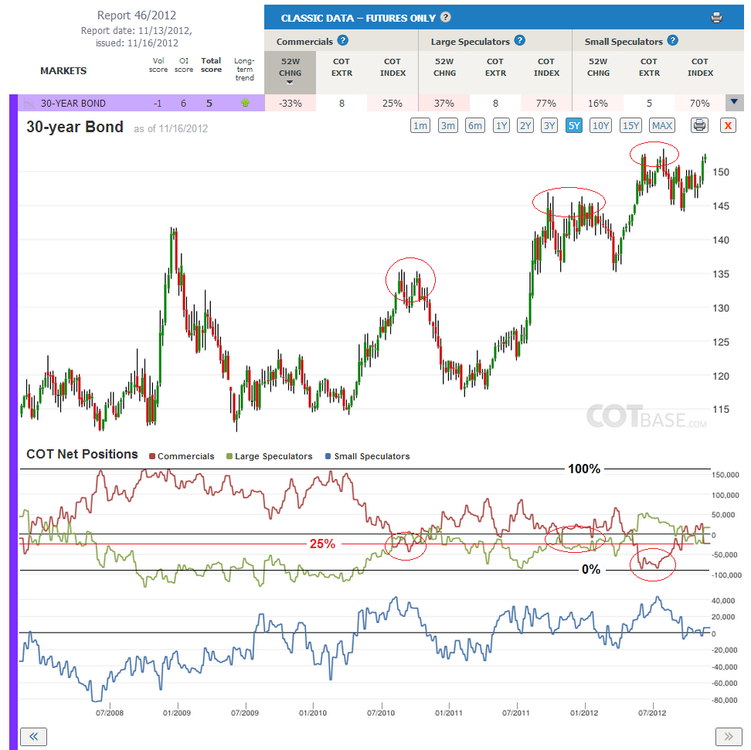Image resolution: width=751 pixels, height=750 pixels.
Task: Click the Small Speculators COT INDEX header
Action: point(700,67)
